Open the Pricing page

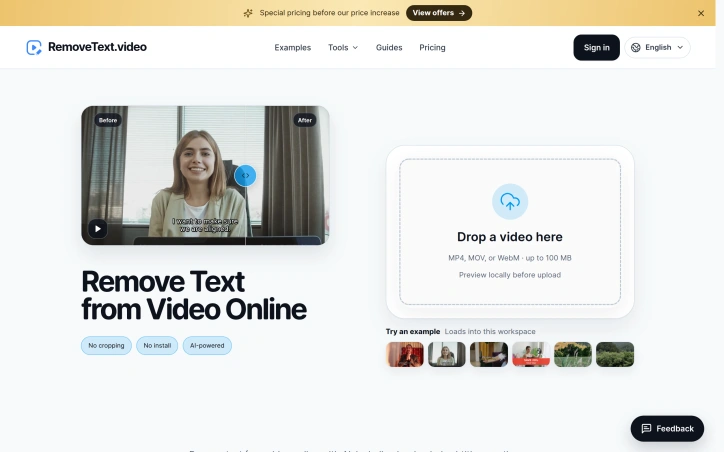[x=432, y=48]
